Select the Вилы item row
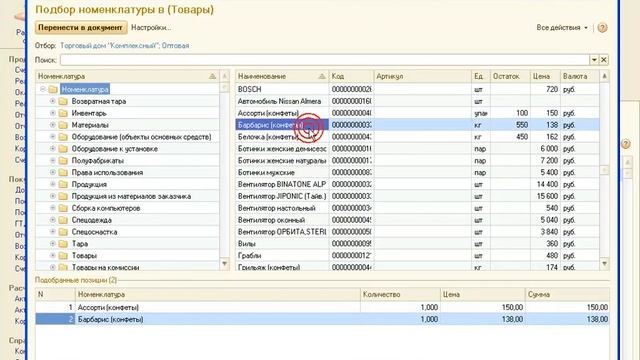The width and height of the screenshot is (640, 360). pos(417,244)
